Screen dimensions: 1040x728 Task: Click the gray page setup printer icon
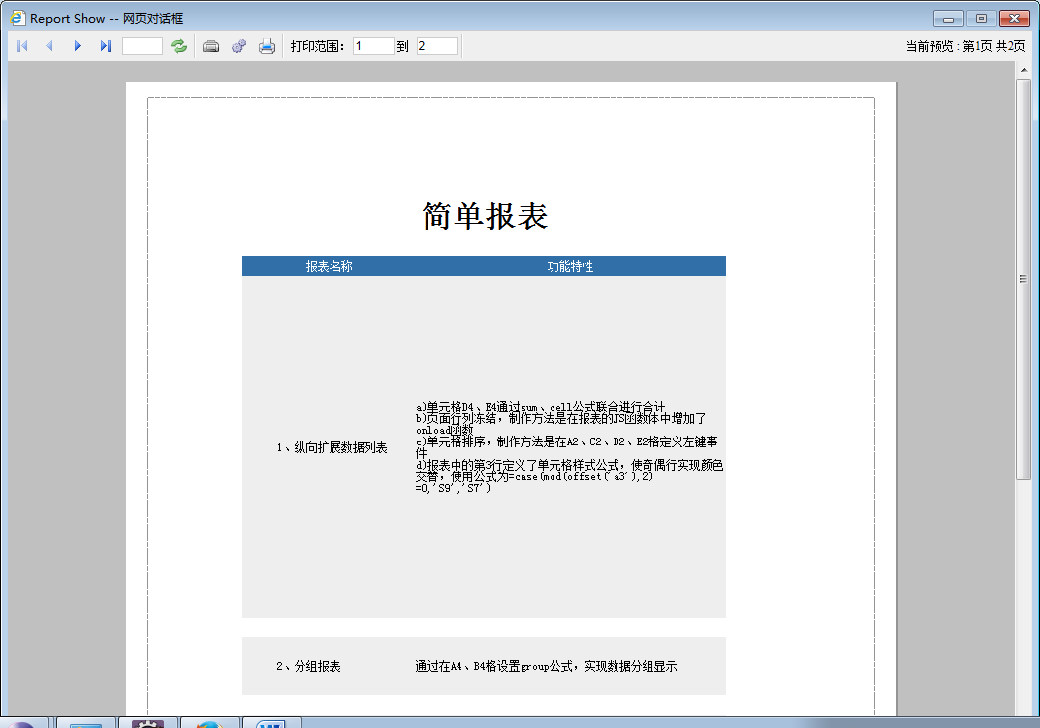click(x=211, y=46)
